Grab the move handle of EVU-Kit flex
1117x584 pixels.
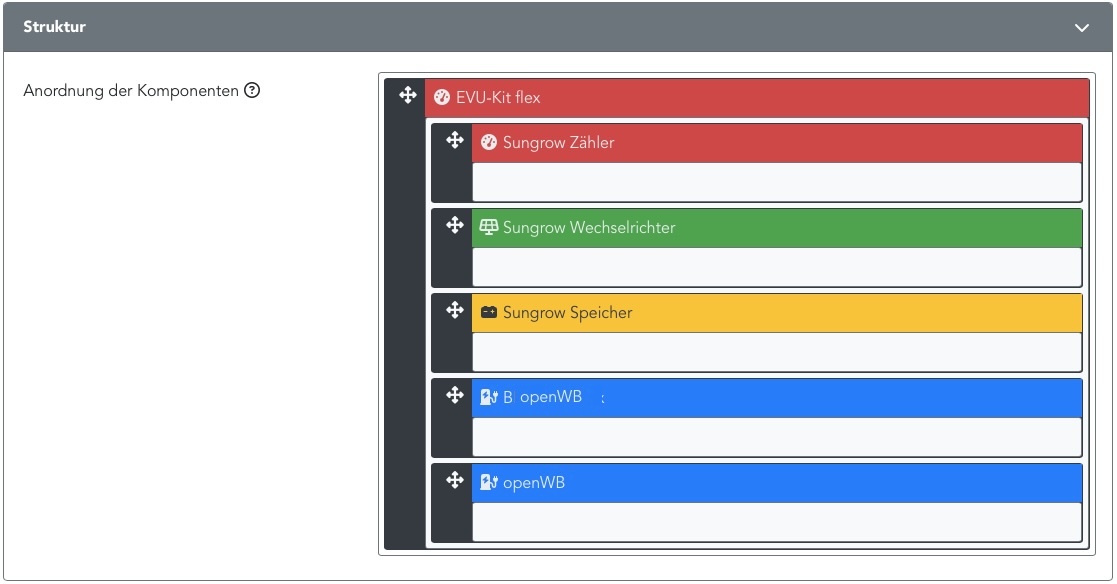[407, 95]
